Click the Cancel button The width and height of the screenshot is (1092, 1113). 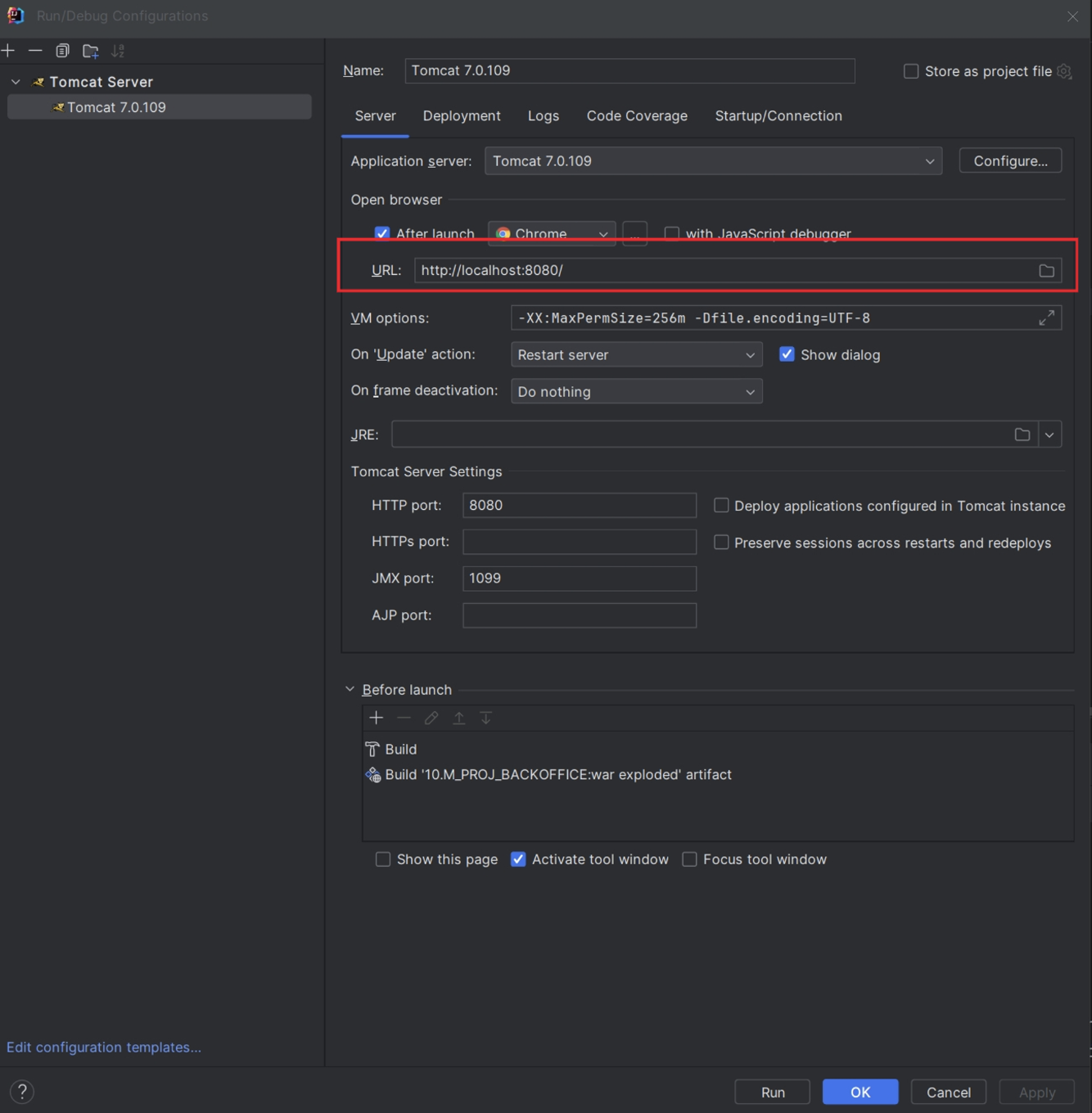coord(949,1092)
